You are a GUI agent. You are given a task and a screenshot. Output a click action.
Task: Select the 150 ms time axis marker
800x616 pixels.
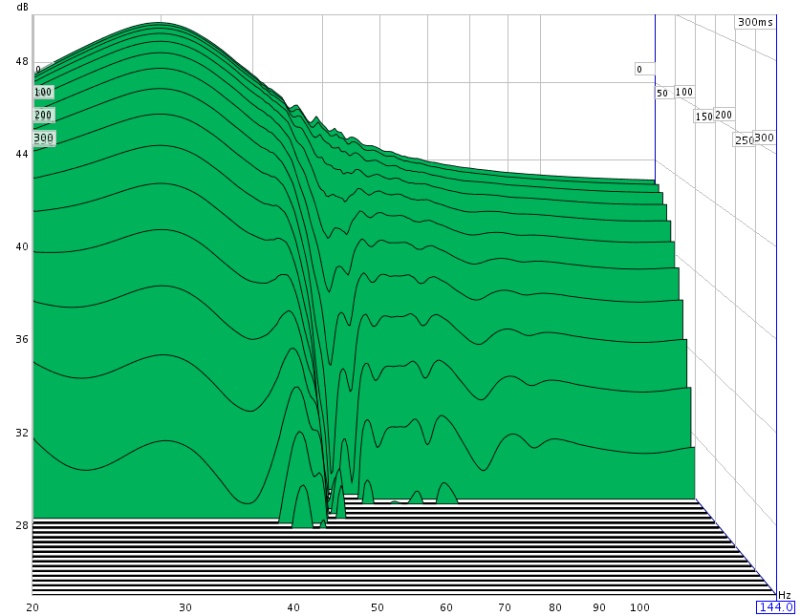[x=704, y=117]
